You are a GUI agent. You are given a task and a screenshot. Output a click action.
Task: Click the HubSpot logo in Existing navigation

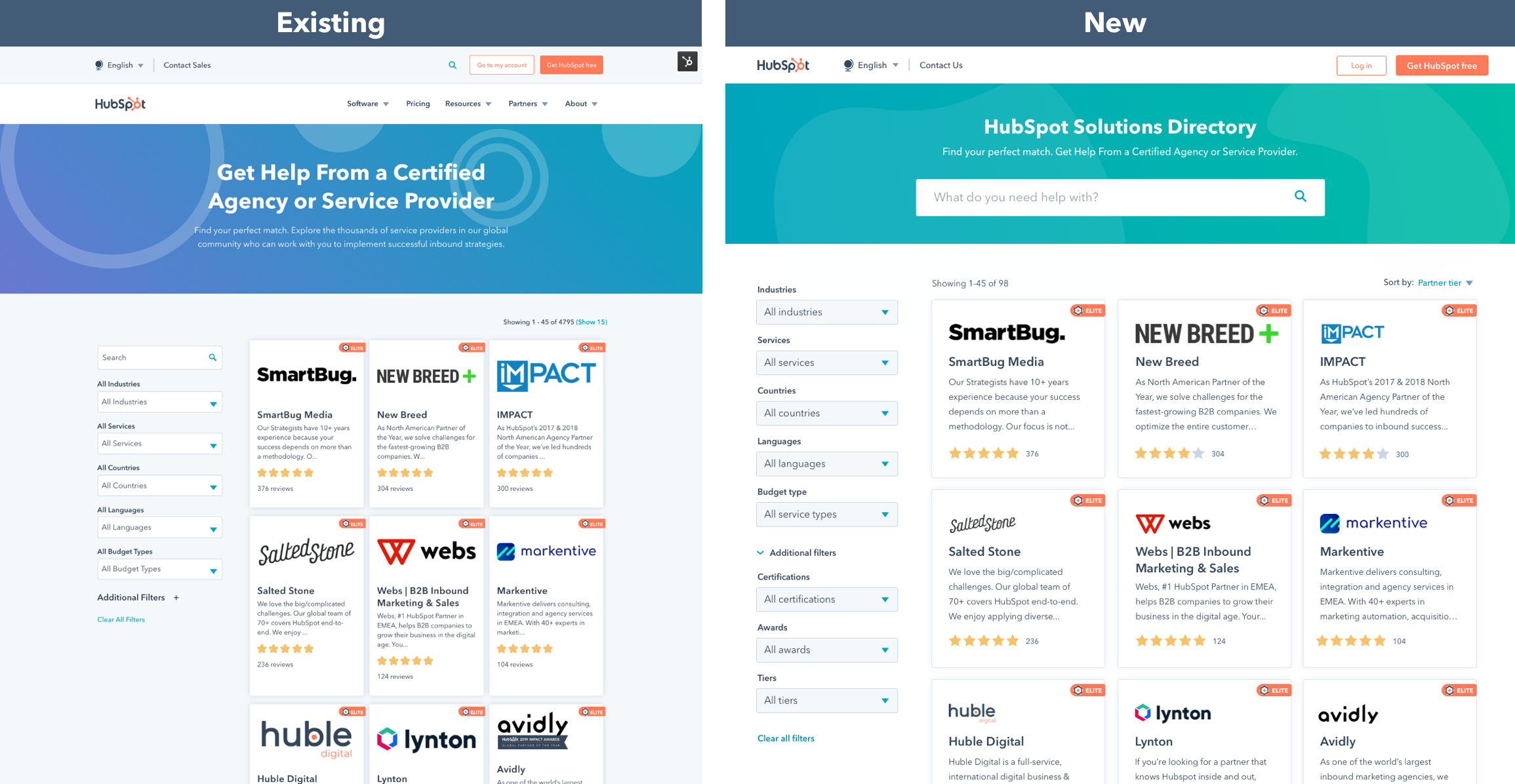(x=120, y=104)
